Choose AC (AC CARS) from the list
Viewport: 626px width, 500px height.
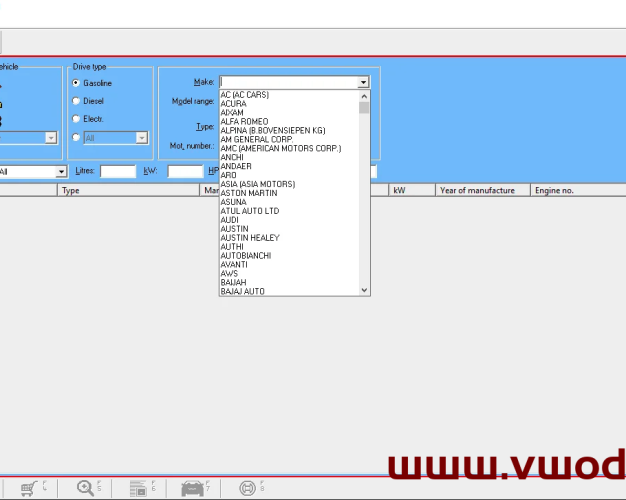[289, 95]
